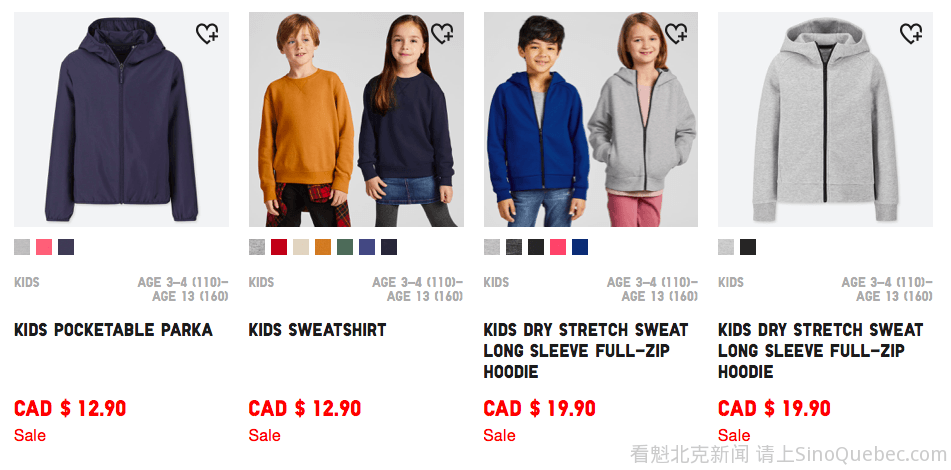The width and height of the screenshot is (951, 470).
Task: Click CAD $ 19.90 price of last hoodie
Action: coord(774,408)
